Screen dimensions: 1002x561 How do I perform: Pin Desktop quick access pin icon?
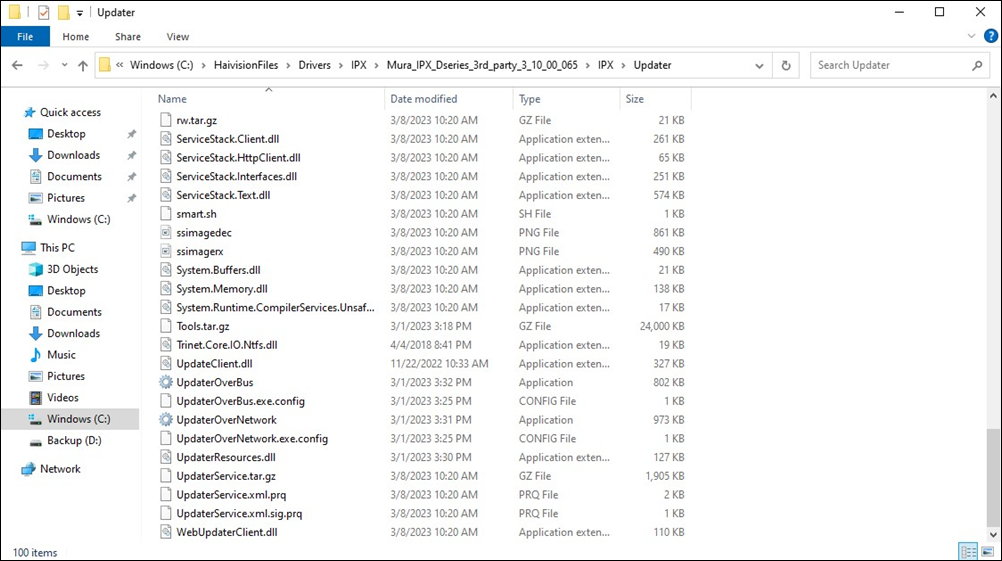(131, 134)
